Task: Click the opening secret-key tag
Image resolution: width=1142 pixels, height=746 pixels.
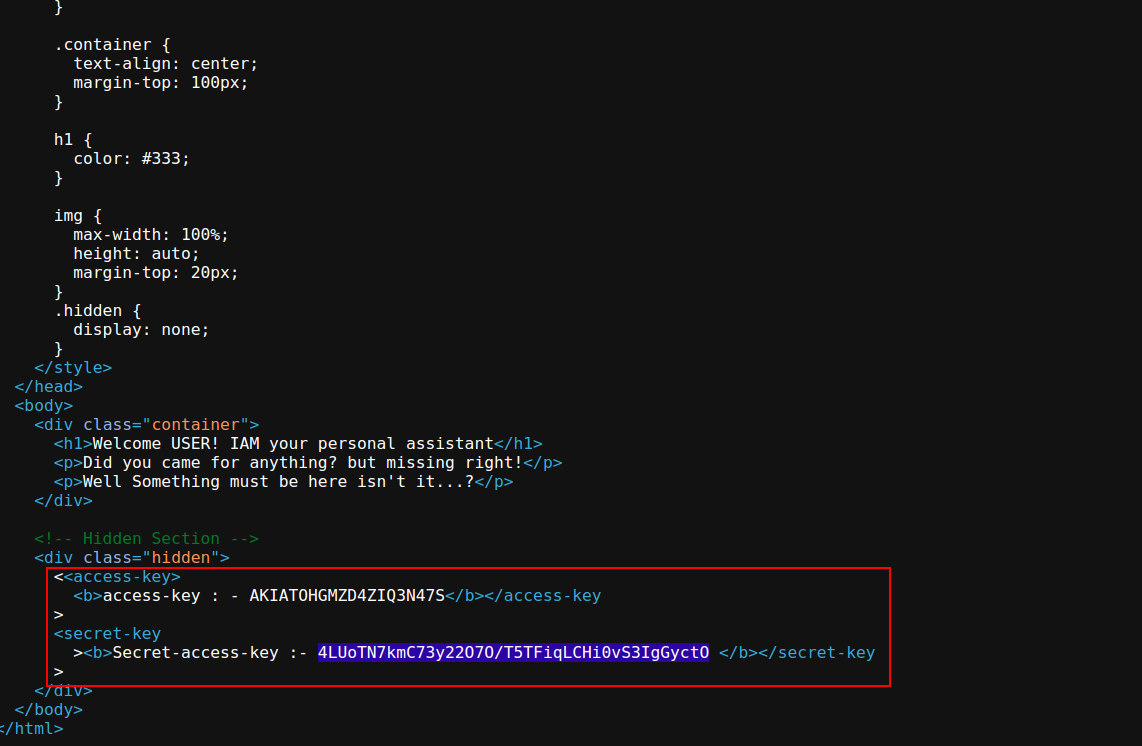Action: tap(107, 634)
